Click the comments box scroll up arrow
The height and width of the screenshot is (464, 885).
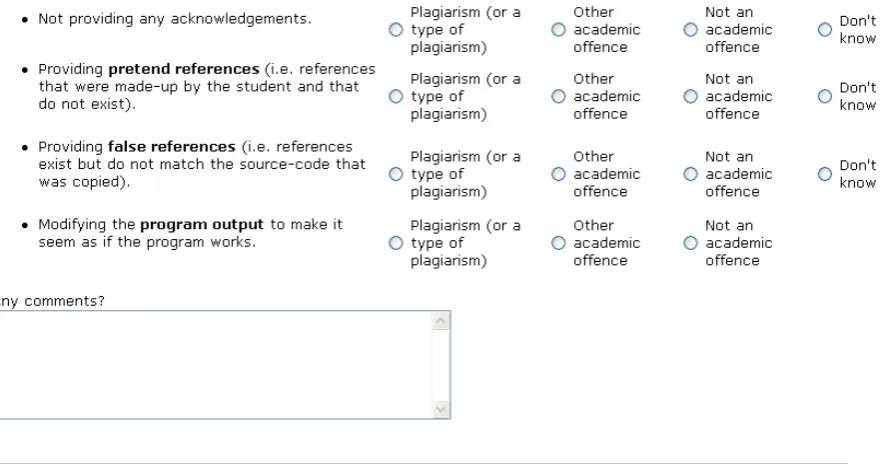click(x=441, y=321)
